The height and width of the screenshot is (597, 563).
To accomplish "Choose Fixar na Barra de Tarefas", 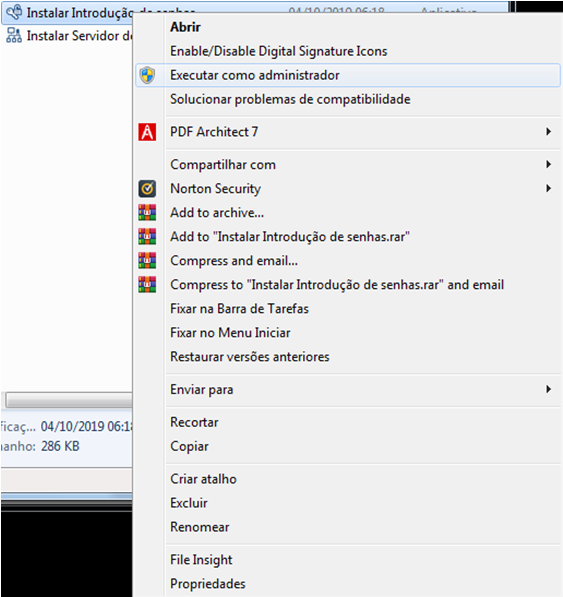I will pyautogui.click(x=239, y=308).
